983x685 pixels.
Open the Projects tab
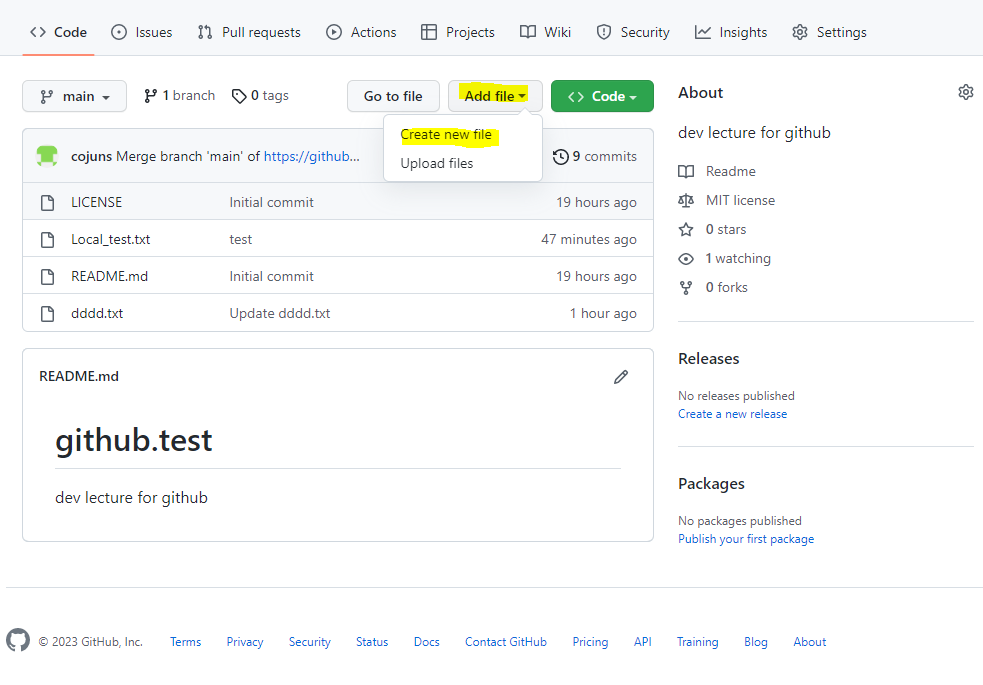tap(458, 32)
